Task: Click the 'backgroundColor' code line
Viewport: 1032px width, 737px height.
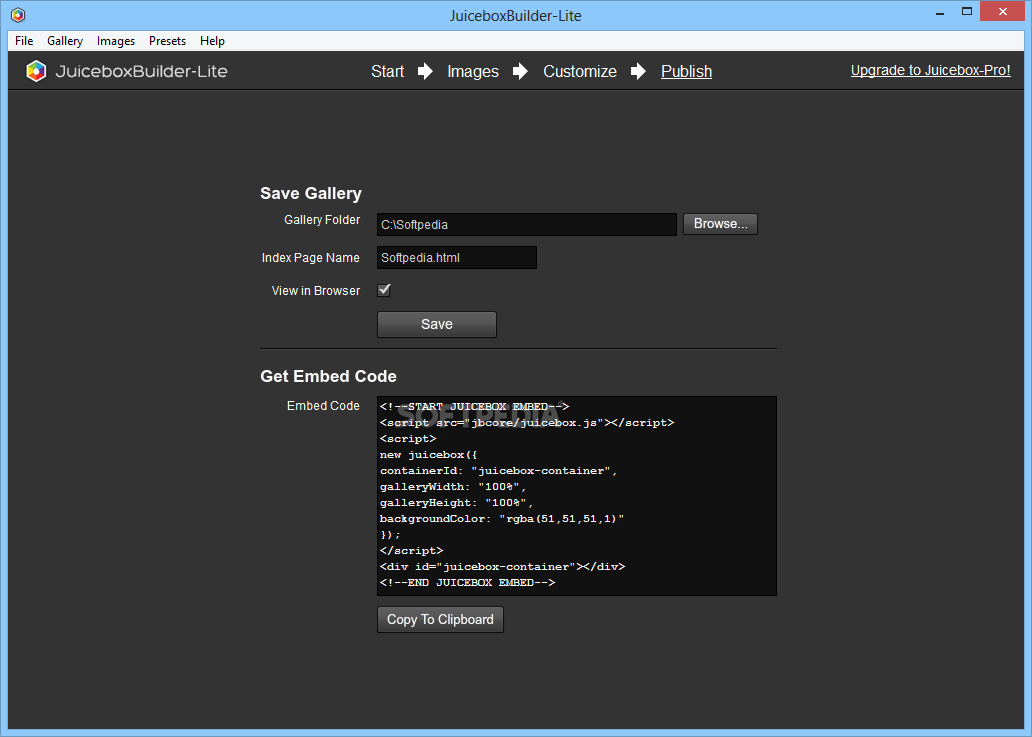Action: [502, 519]
